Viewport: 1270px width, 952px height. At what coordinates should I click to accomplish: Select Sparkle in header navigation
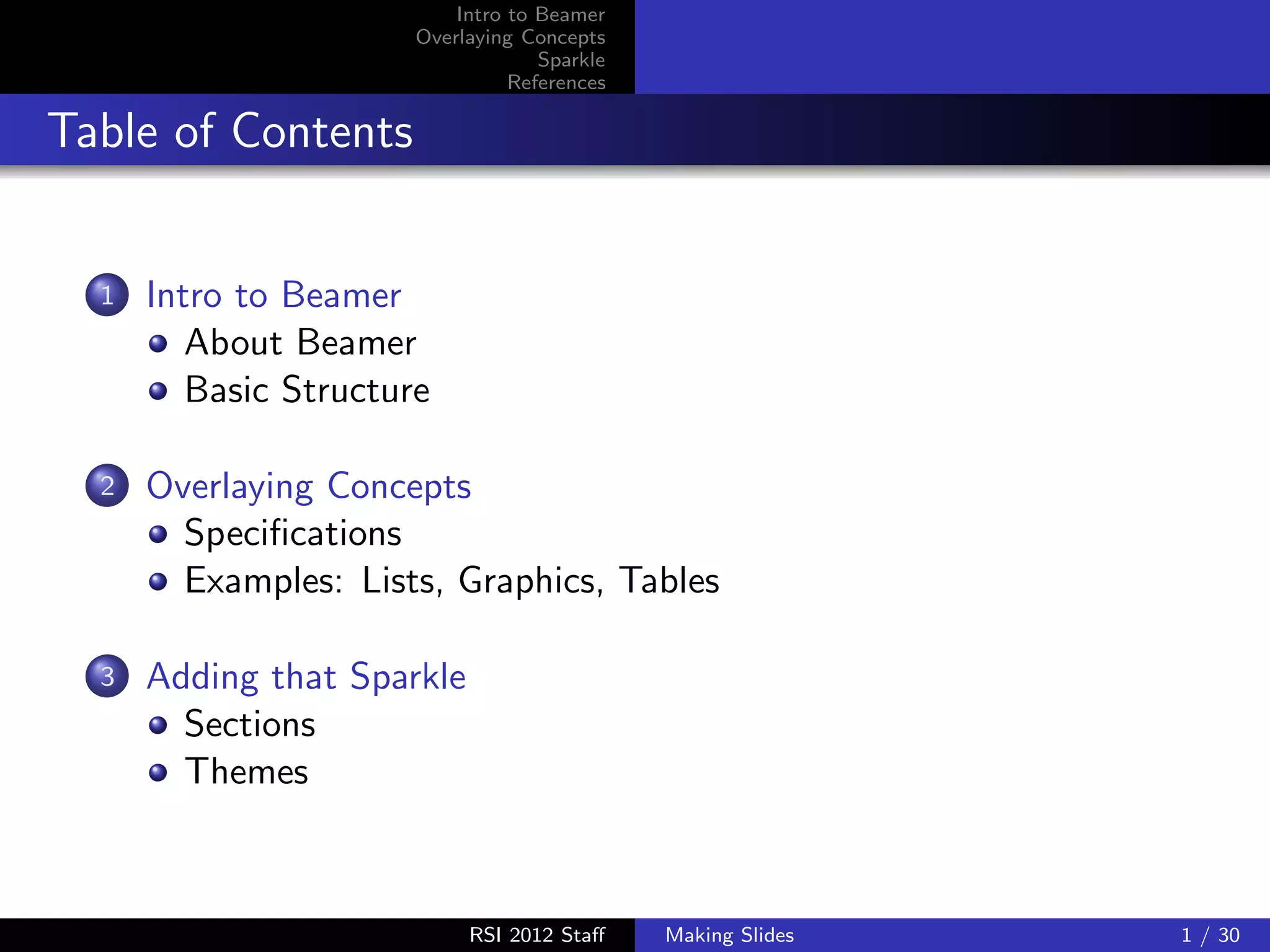[571, 59]
